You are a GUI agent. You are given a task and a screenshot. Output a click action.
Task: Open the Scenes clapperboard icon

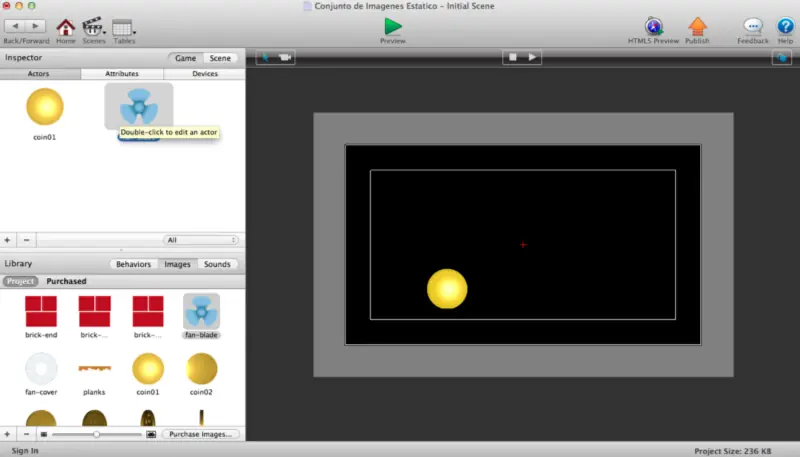coord(92,27)
